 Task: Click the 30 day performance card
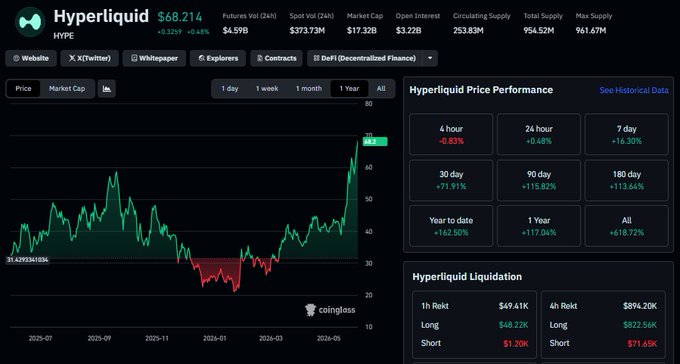pos(451,180)
